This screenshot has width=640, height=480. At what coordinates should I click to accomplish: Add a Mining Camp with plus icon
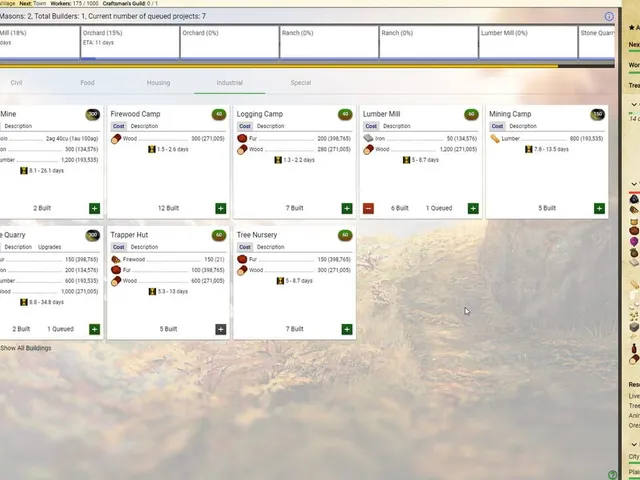point(599,209)
